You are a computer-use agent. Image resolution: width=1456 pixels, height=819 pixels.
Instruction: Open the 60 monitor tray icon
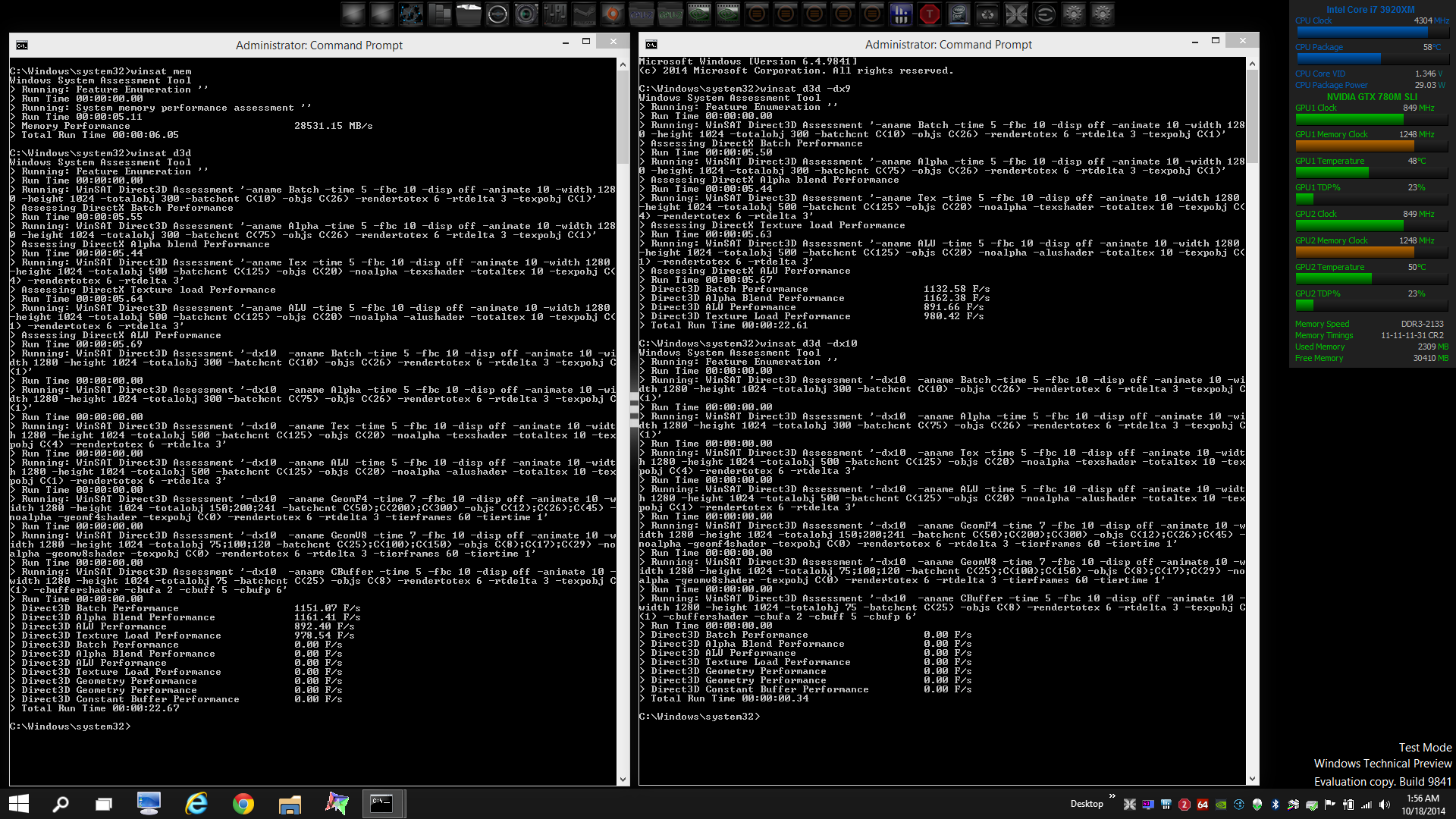coord(1148,805)
